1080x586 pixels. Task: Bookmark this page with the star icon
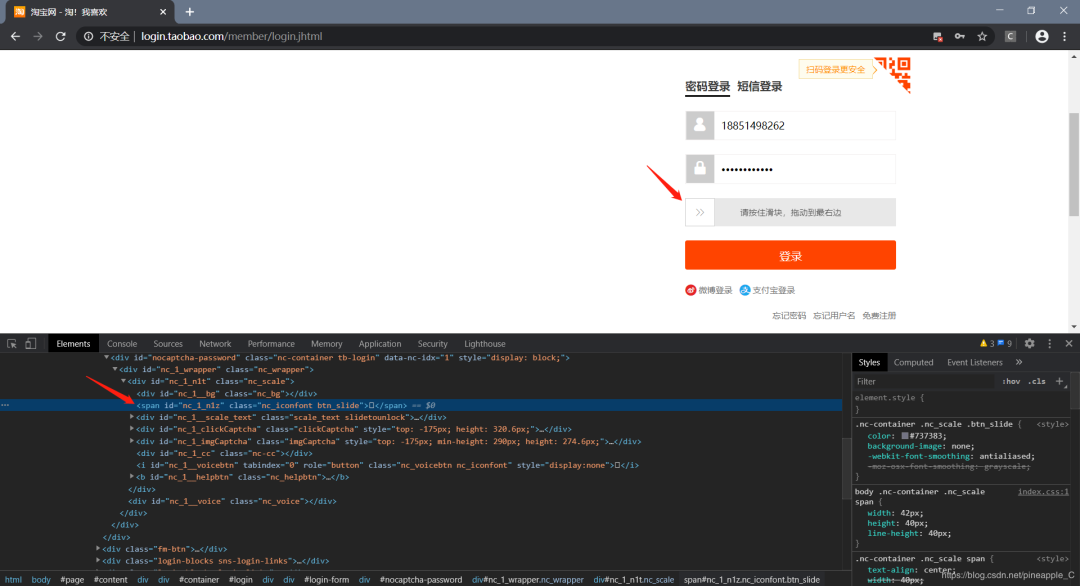pos(982,37)
